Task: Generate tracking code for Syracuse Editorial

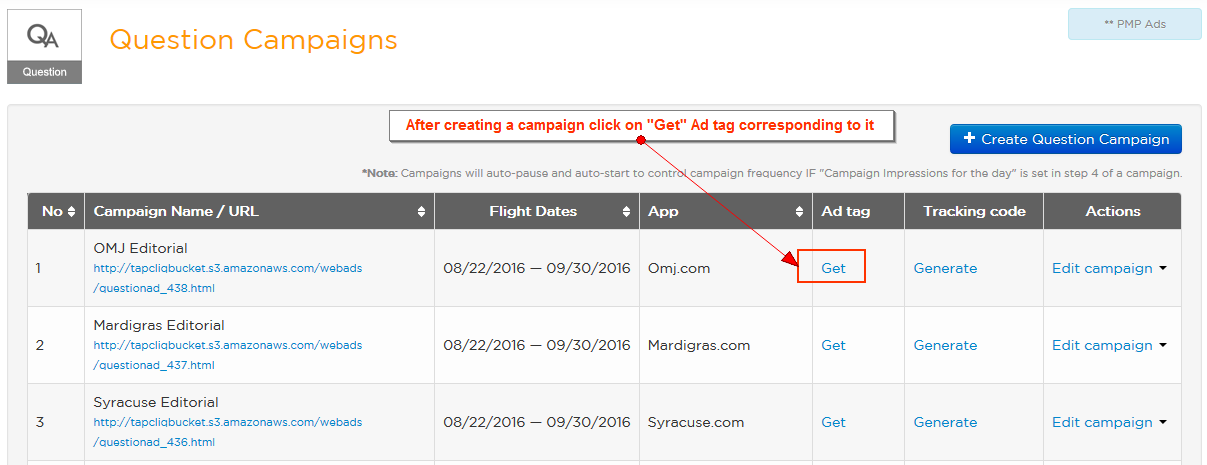Action: click(x=945, y=422)
